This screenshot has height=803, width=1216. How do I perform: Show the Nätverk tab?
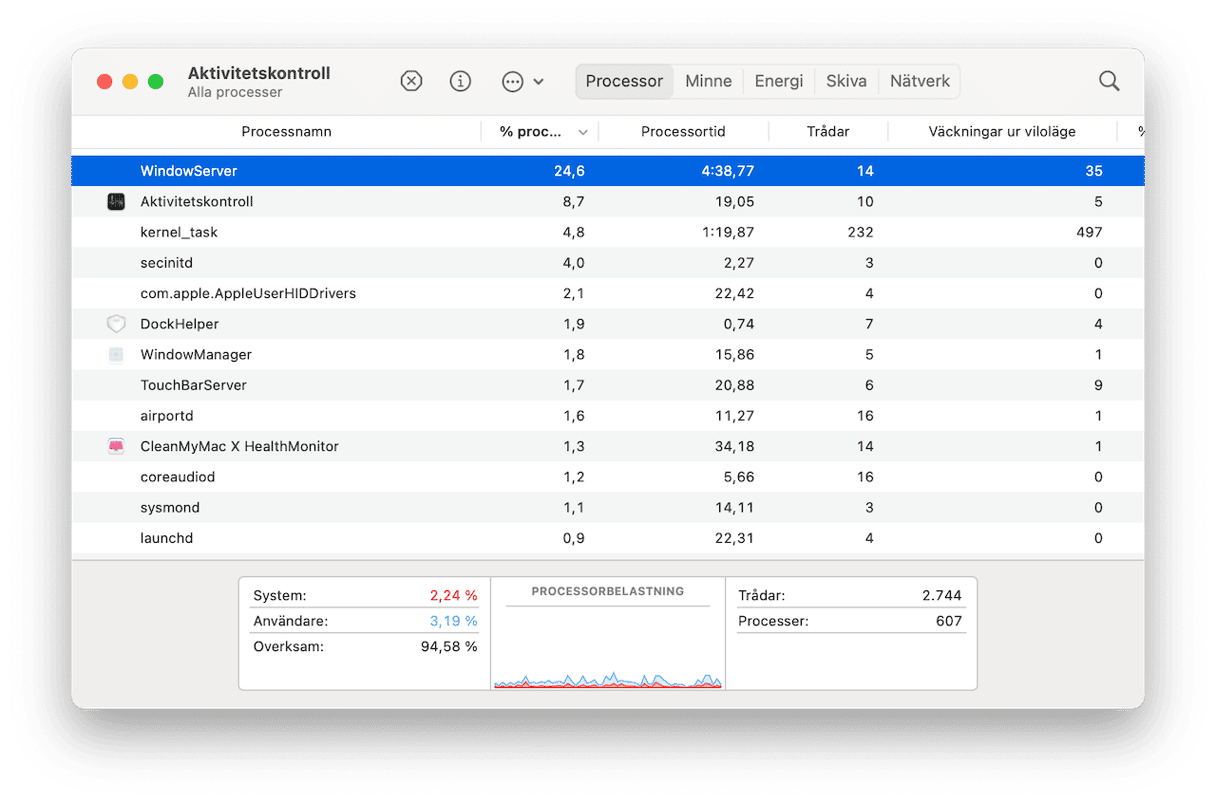(x=919, y=81)
